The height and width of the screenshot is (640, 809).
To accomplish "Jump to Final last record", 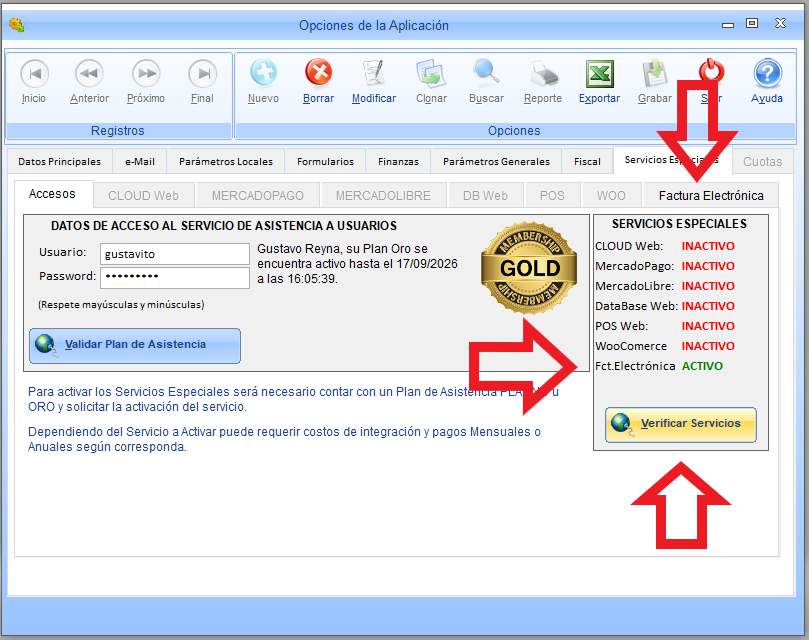I will 202,73.
